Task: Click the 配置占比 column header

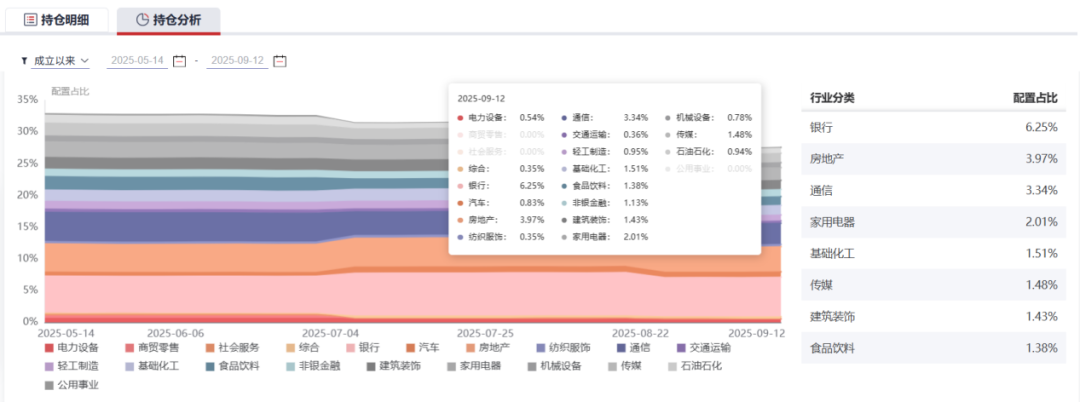Action: [1035, 98]
